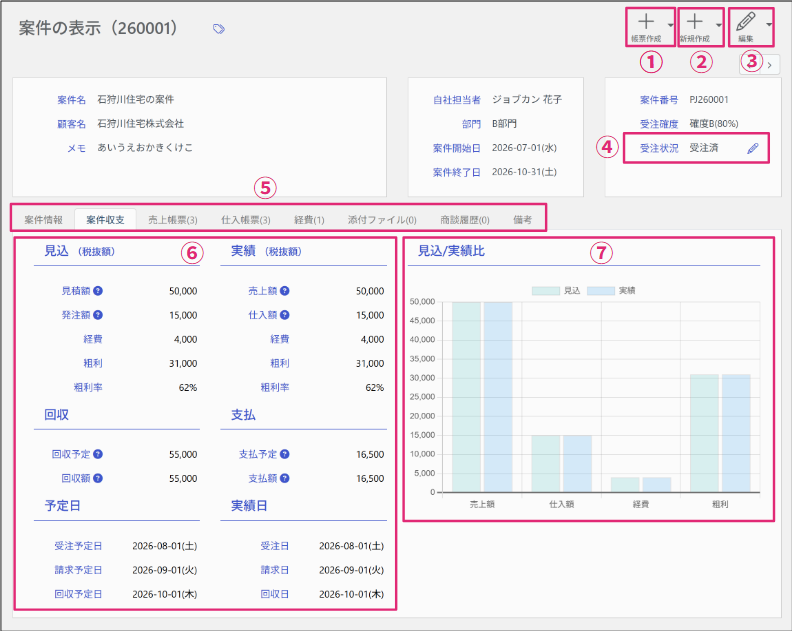Screen dimensions: 792x631
Task: Open the 備考 tab
Action: point(522,220)
